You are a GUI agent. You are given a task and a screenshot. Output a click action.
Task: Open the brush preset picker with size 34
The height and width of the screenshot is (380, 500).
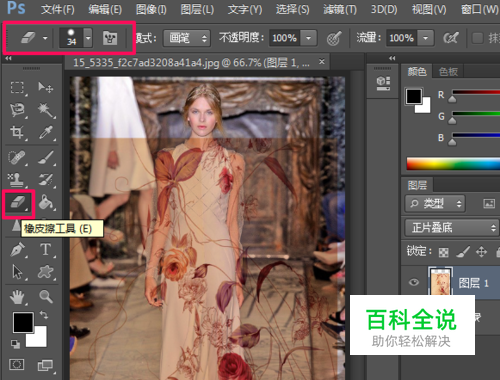pos(76,38)
